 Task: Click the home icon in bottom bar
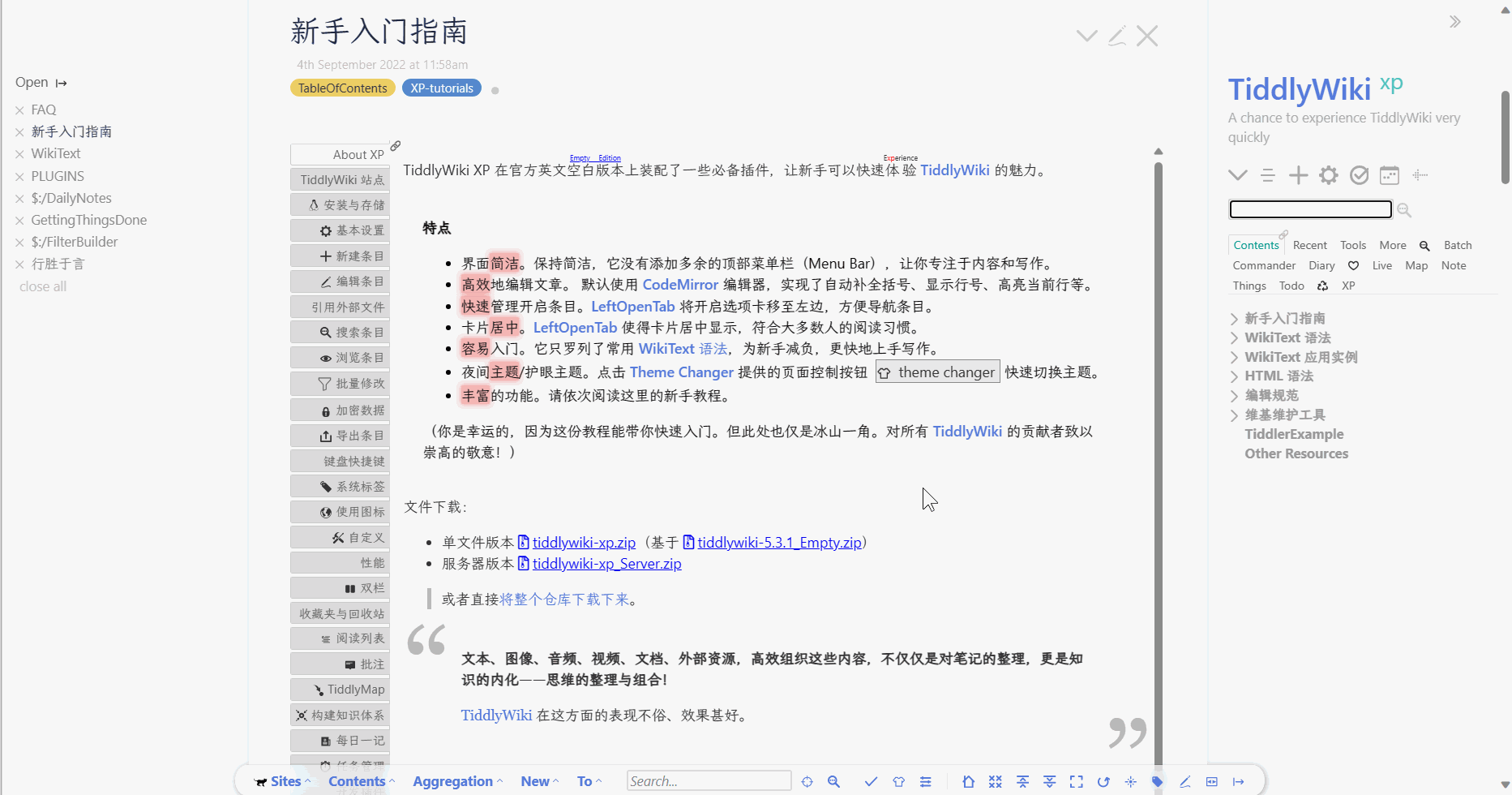(968, 782)
